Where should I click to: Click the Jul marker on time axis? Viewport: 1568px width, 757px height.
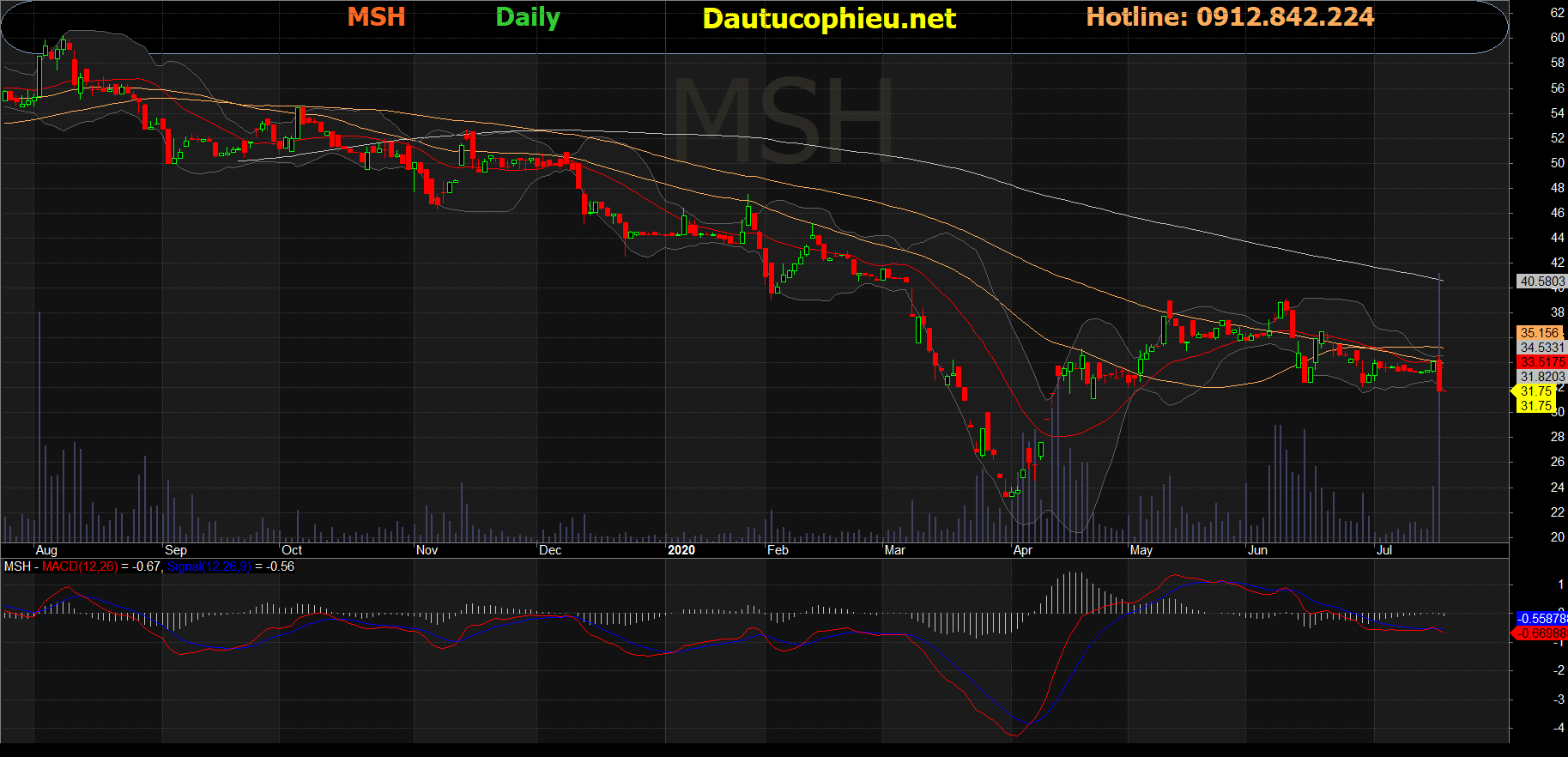pyautogui.click(x=1383, y=550)
